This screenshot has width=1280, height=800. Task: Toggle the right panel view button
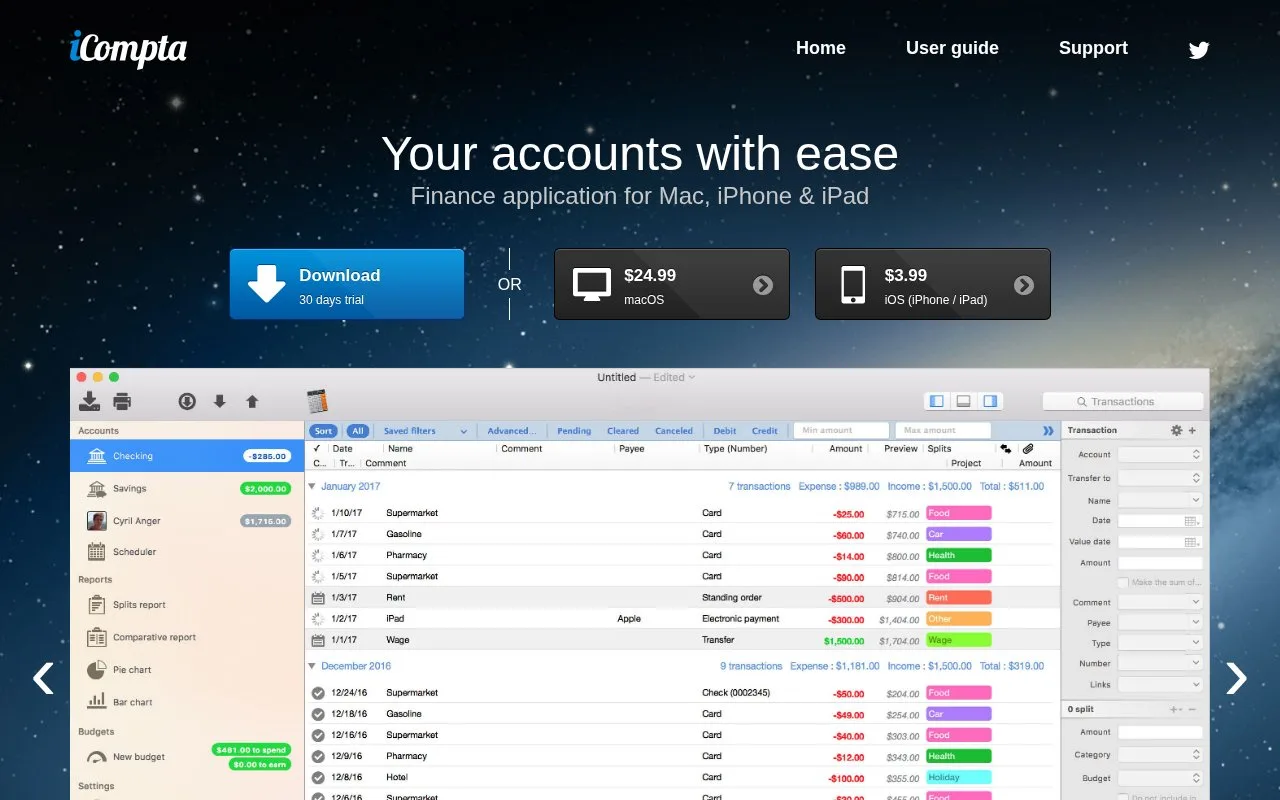(990, 401)
